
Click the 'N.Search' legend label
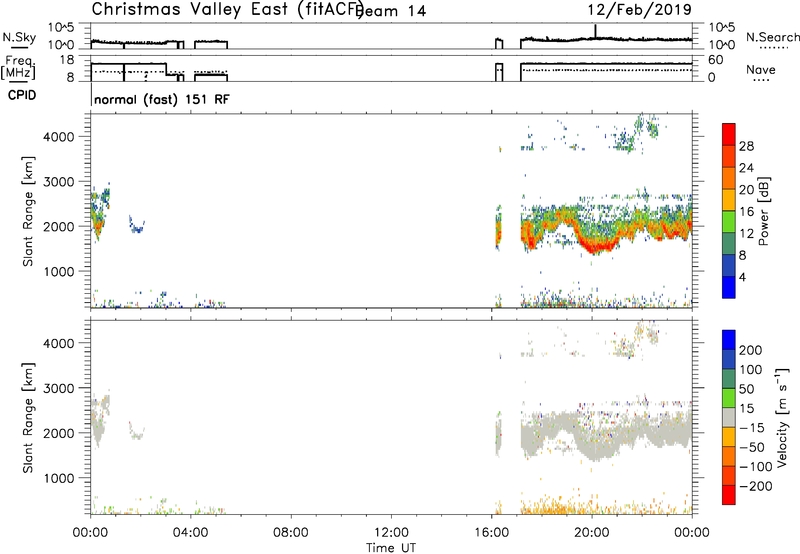[772, 37]
